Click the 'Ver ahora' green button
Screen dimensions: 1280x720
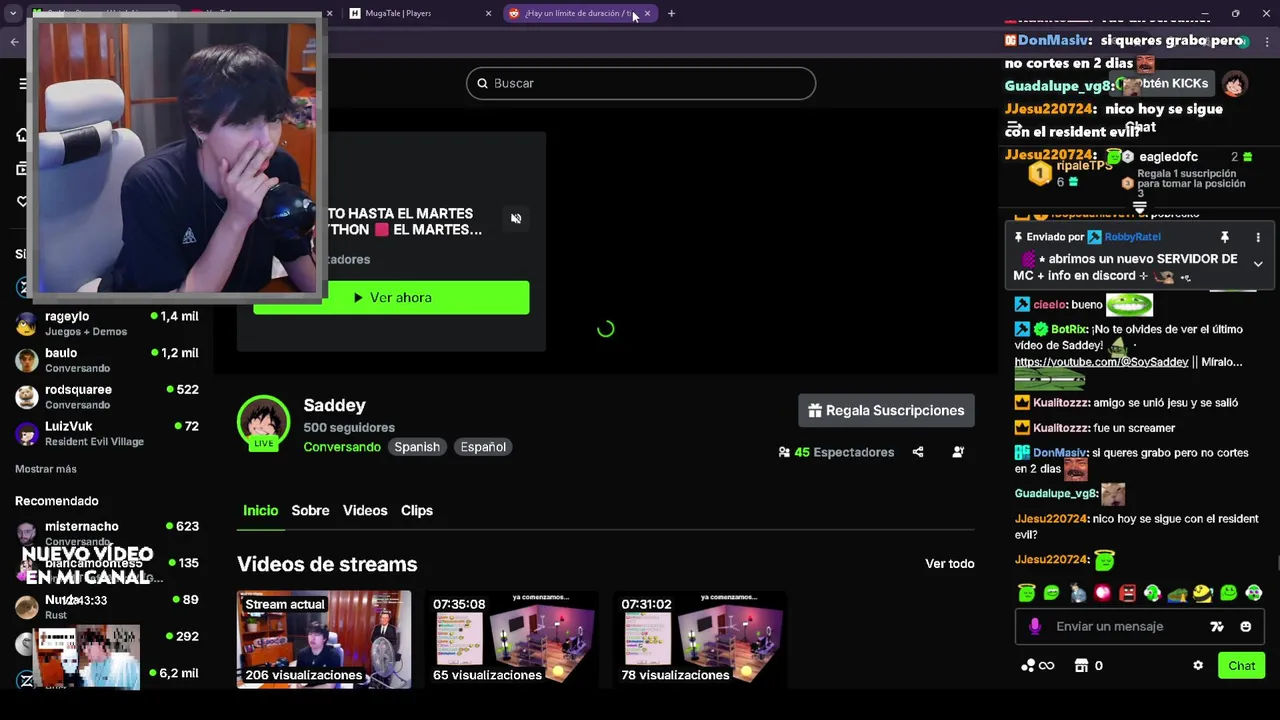[x=391, y=298]
